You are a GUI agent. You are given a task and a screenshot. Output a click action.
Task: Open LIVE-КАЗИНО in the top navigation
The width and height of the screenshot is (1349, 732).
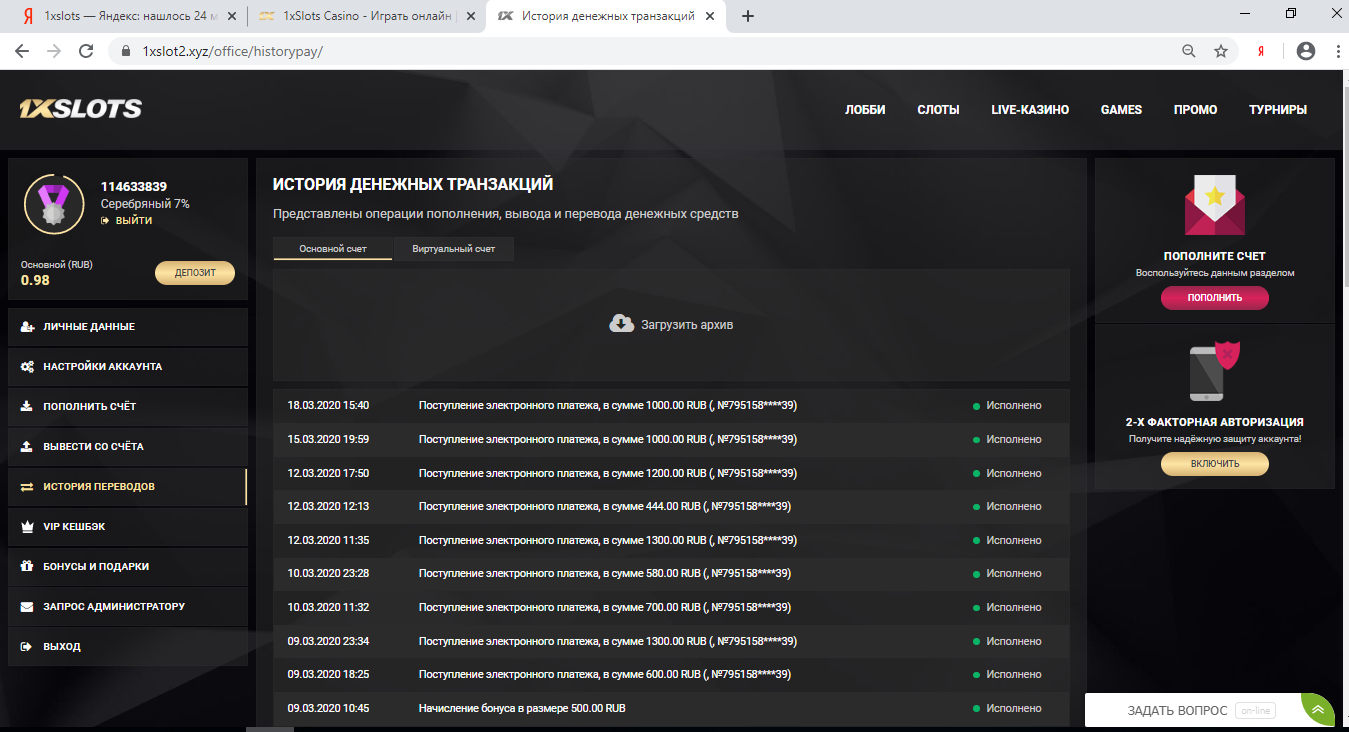point(1030,110)
